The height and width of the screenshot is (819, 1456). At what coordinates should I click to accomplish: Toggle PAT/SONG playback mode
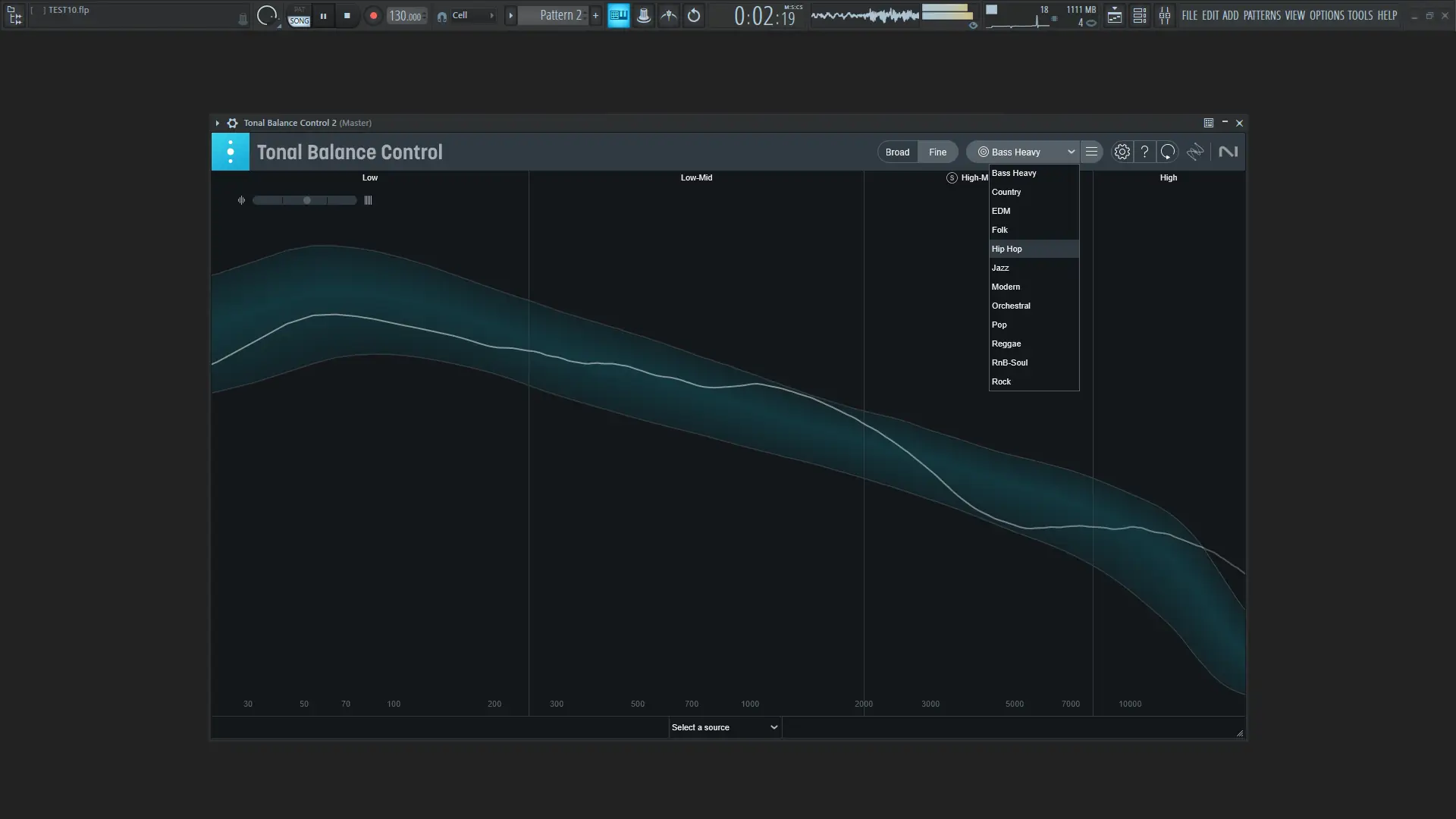[x=300, y=16]
